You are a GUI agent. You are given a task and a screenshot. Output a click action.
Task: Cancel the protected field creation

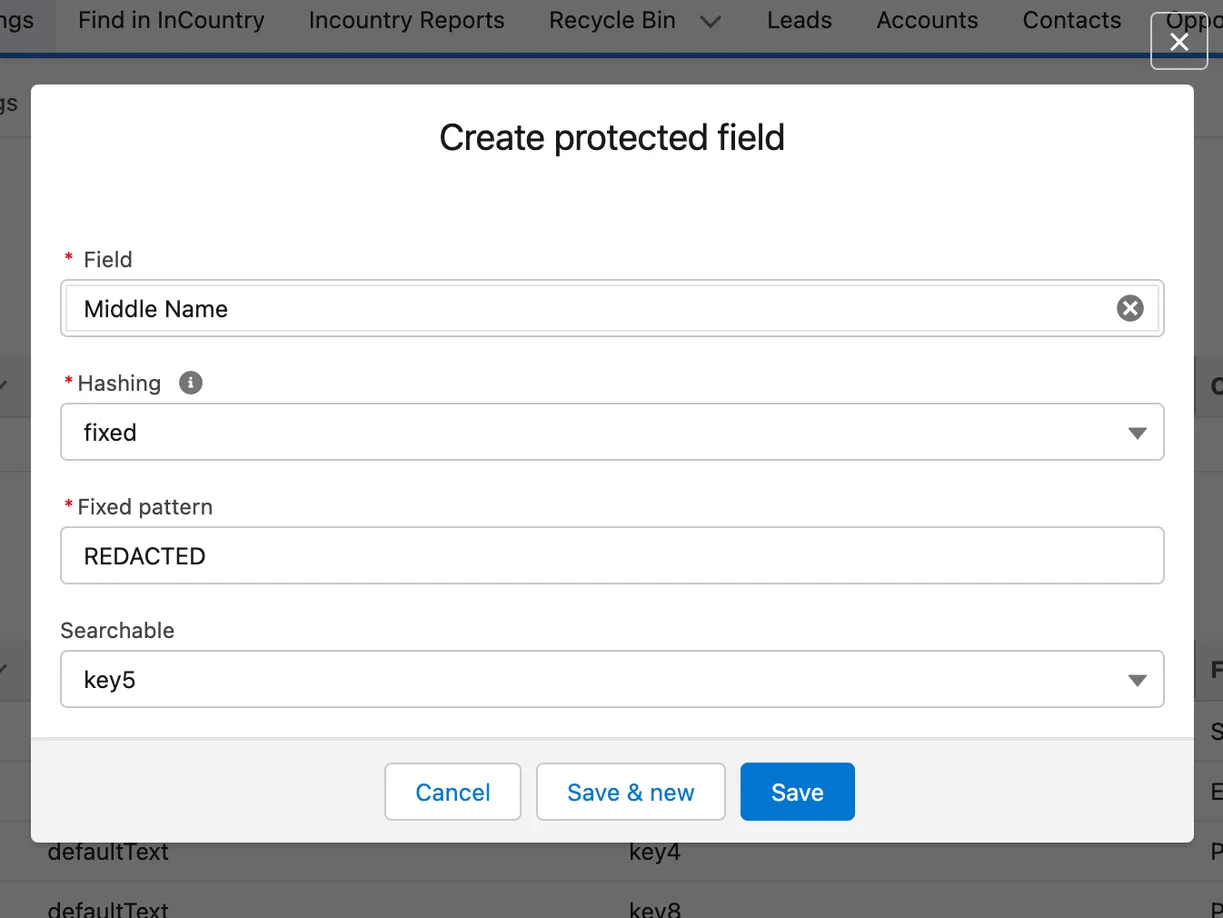(x=452, y=791)
